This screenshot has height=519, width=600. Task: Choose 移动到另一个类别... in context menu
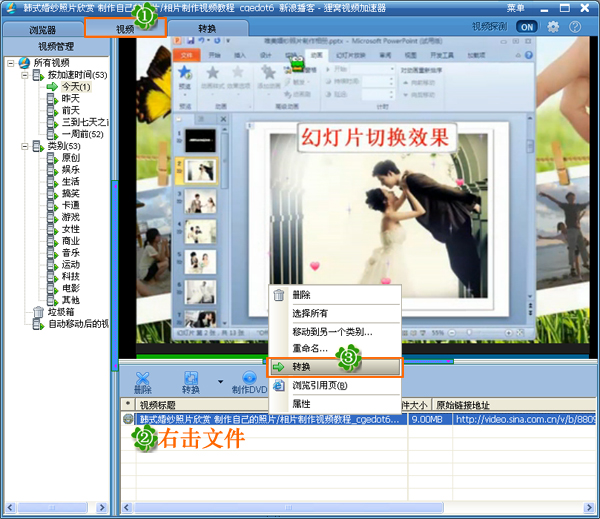(335, 332)
